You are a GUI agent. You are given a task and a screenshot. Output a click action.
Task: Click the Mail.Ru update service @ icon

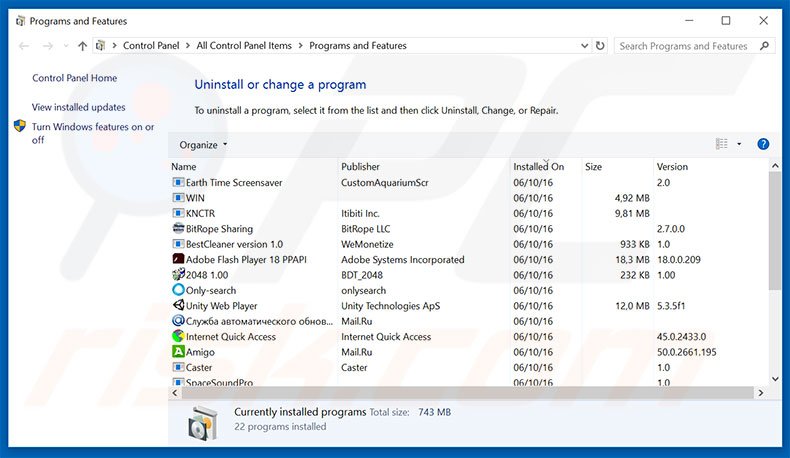(178, 320)
